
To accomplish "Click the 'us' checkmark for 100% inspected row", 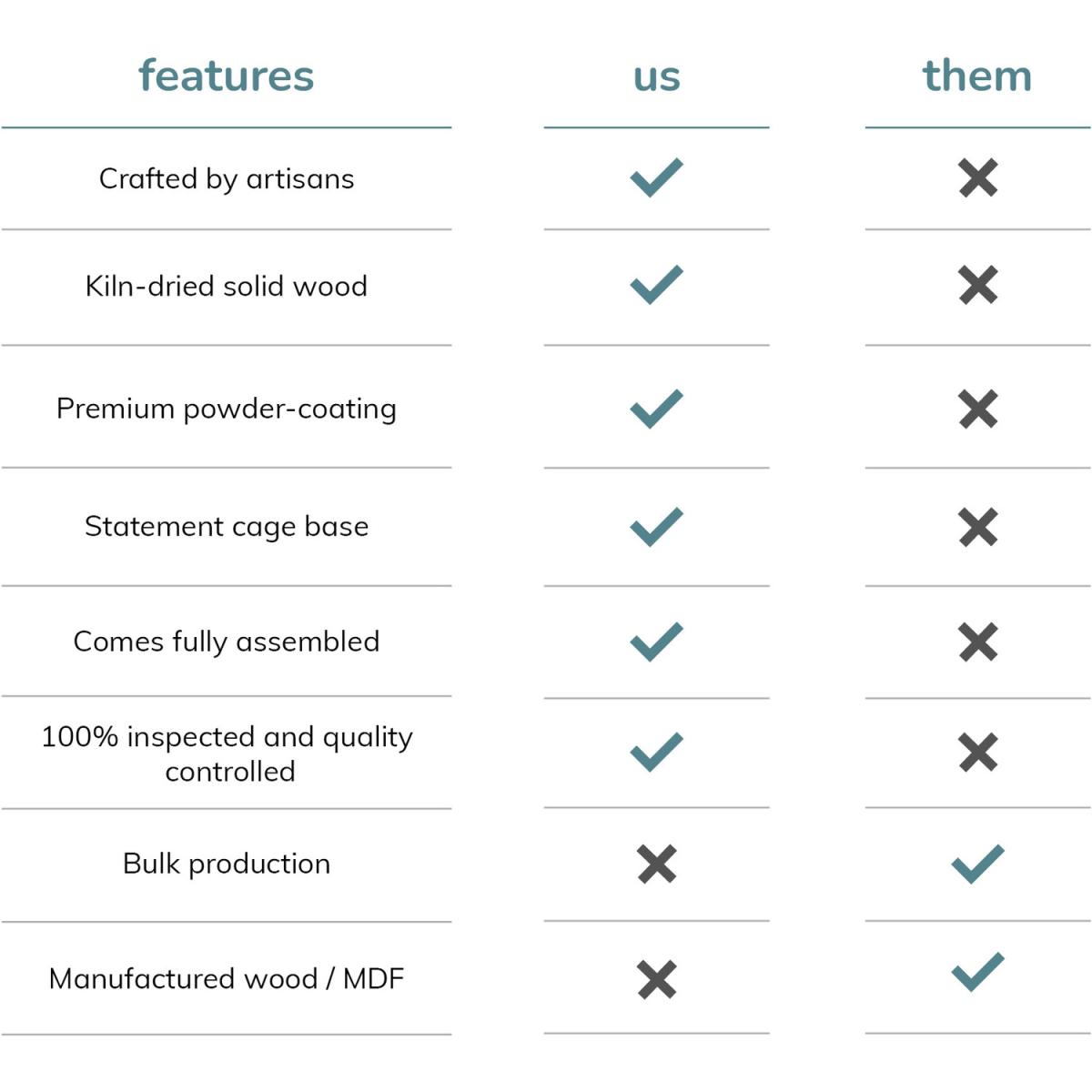I will [x=656, y=752].
